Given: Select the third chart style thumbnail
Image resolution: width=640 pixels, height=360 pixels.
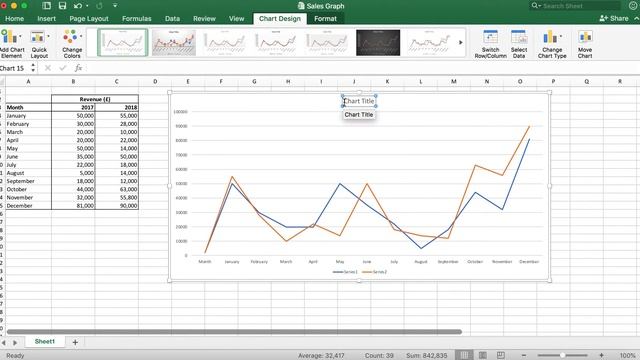Looking at the screenshot, I should tap(224, 42).
